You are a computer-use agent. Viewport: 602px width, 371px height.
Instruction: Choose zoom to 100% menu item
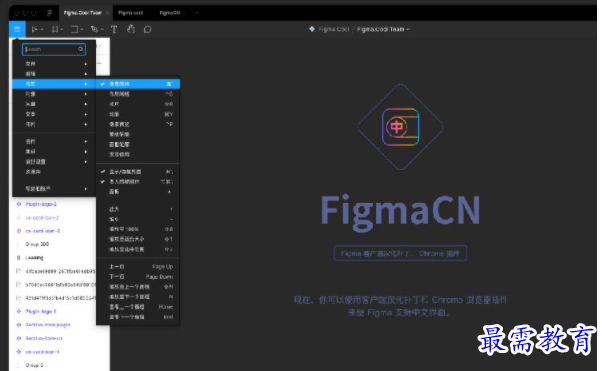(x=138, y=229)
